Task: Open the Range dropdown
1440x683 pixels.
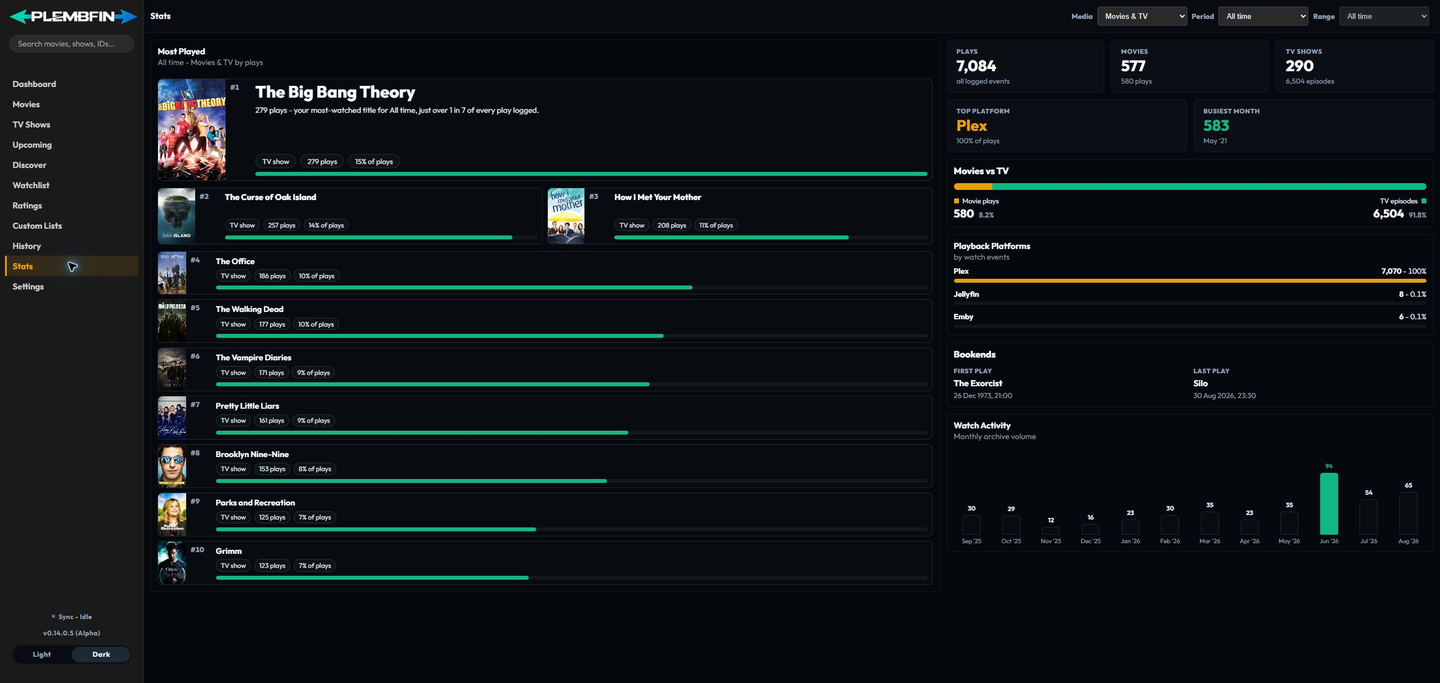Action: (1384, 16)
